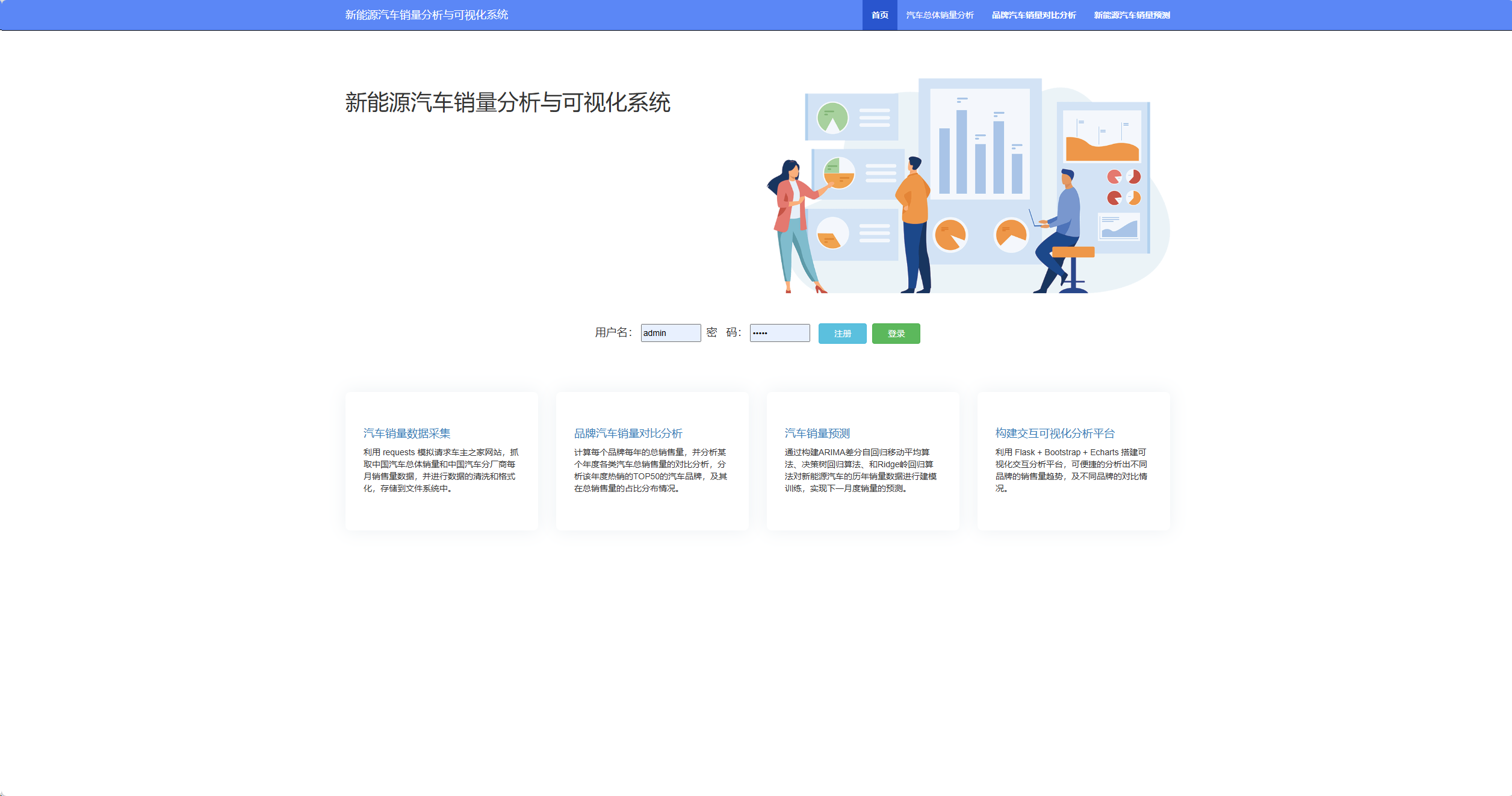The height and width of the screenshot is (796, 1512).
Task: Click the dashboard illustration image
Action: pos(969,187)
